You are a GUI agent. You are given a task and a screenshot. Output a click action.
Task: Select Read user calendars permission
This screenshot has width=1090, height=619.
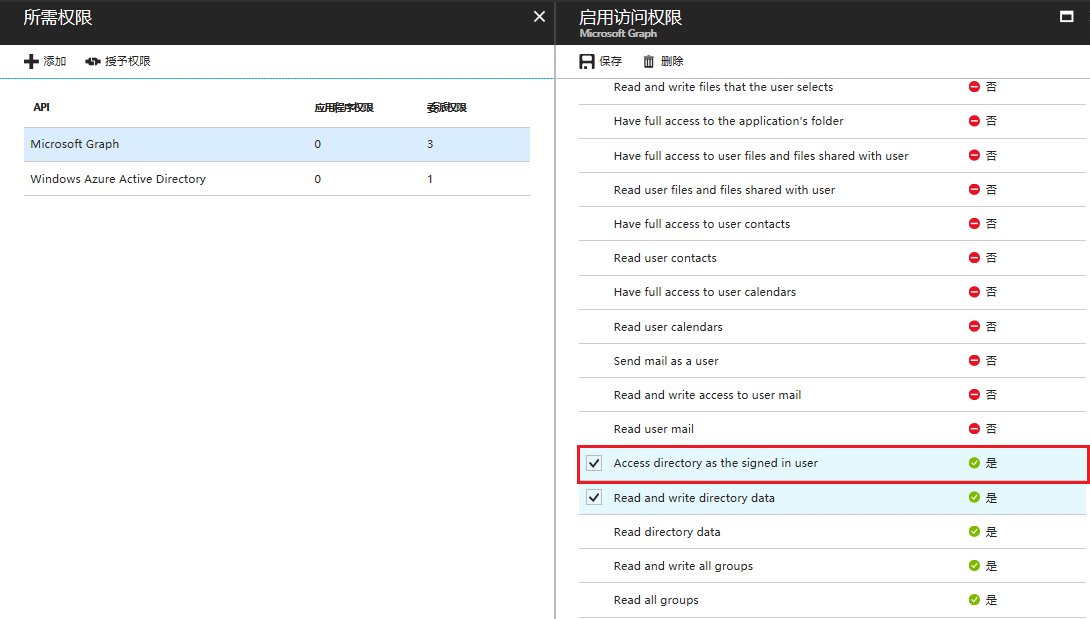pyautogui.click(x=668, y=327)
